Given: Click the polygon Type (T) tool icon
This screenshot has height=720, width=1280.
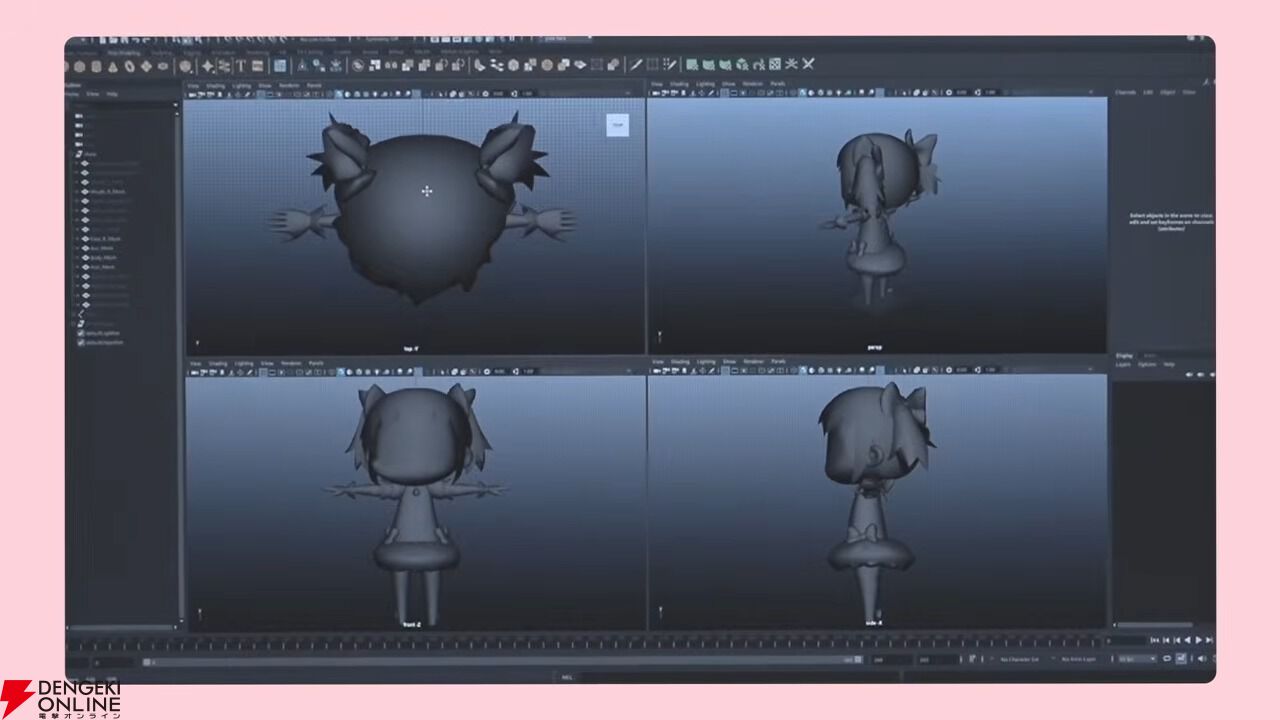Looking at the screenshot, I should (241, 66).
